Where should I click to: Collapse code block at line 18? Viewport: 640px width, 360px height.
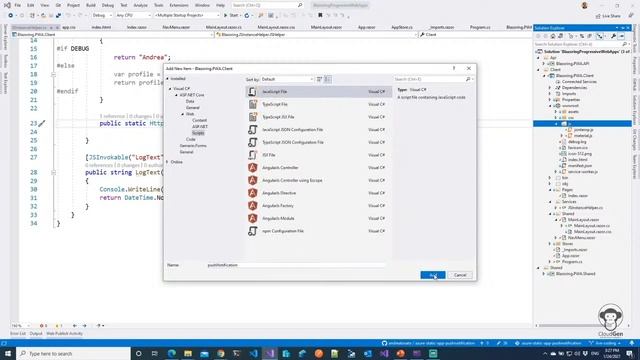pos(53,75)
